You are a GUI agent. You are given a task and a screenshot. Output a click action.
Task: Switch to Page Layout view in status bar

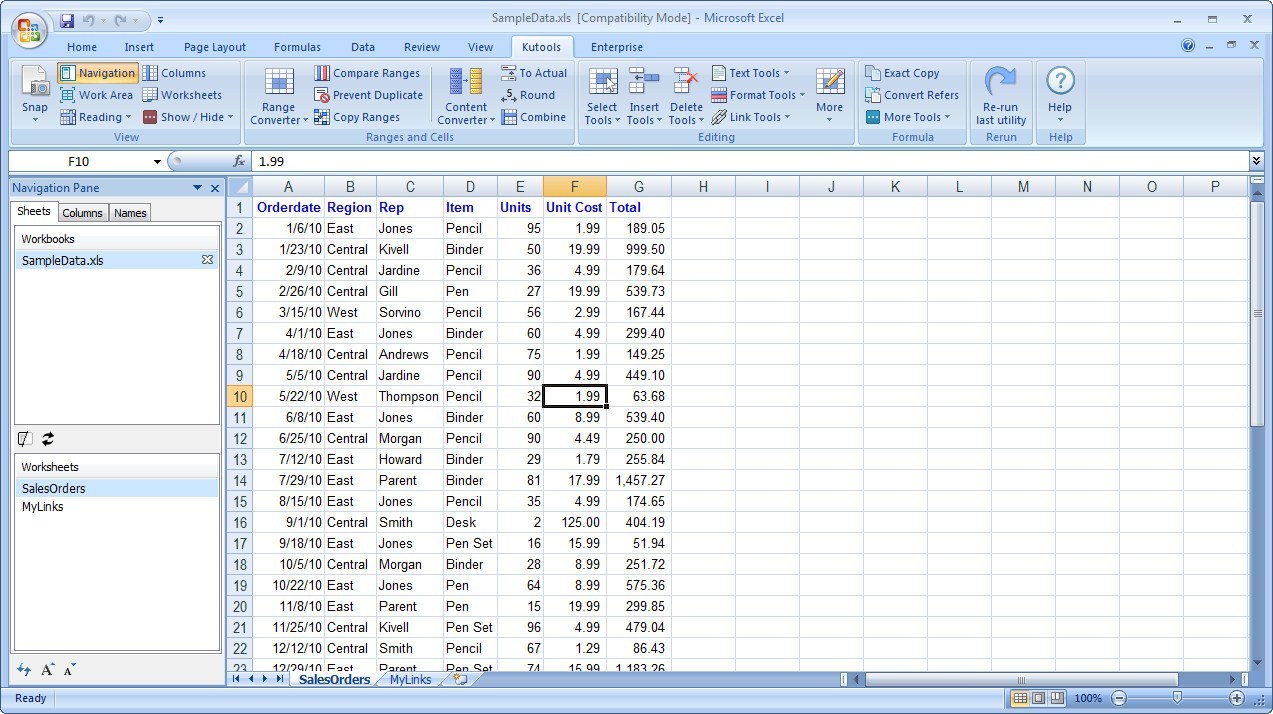(1038, 698)
